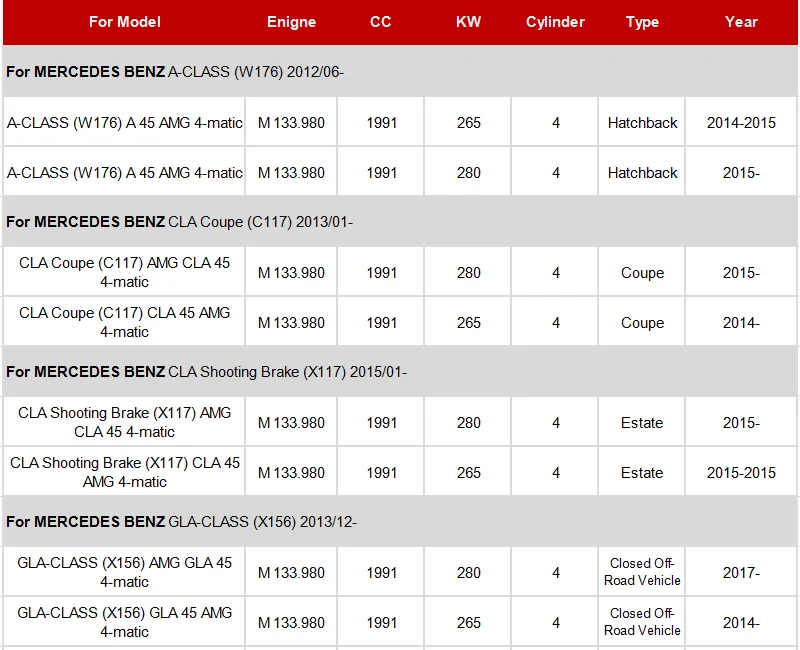Click 'Closed Off-Road Vehicle' in the 2017- row
800x650 pixels.
pyautogui.click(x=642, y=572)
